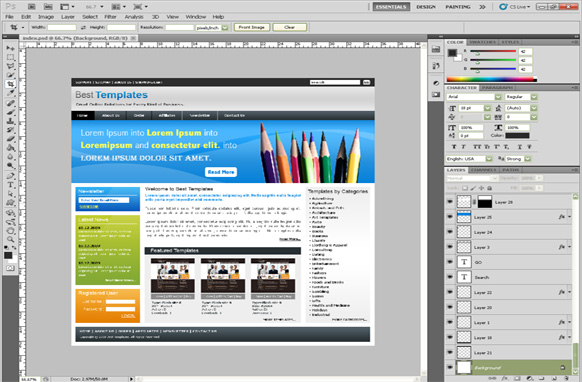
Task: Select the Custom Shape tool
Action: [10, 202]
